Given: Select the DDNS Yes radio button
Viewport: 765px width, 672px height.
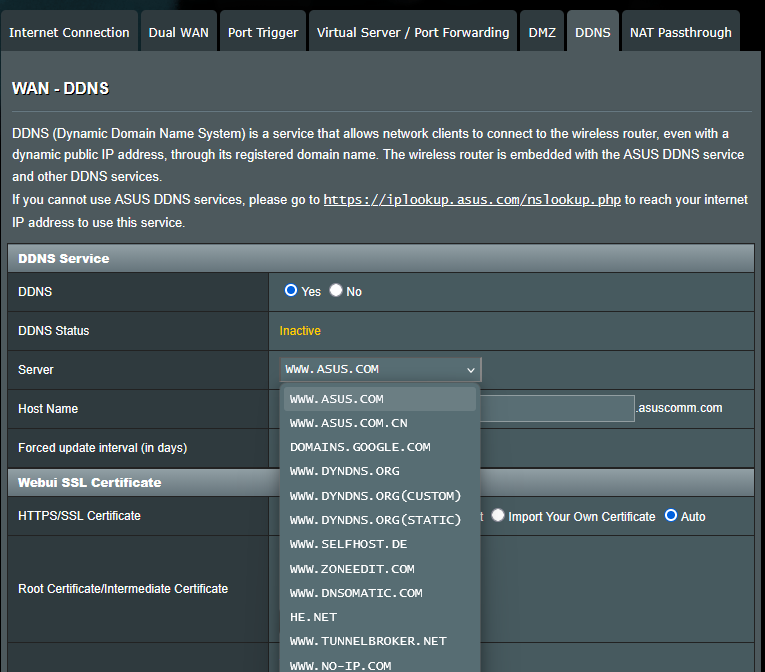Looking at the screenshot, I should [x=291, y=291].
